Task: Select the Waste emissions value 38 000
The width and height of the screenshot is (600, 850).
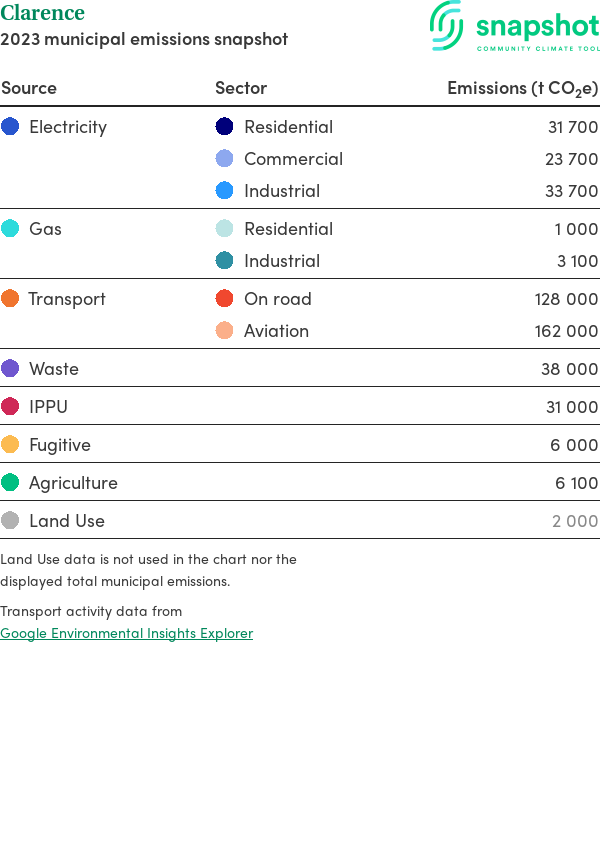Action: (x=569, y=368)
